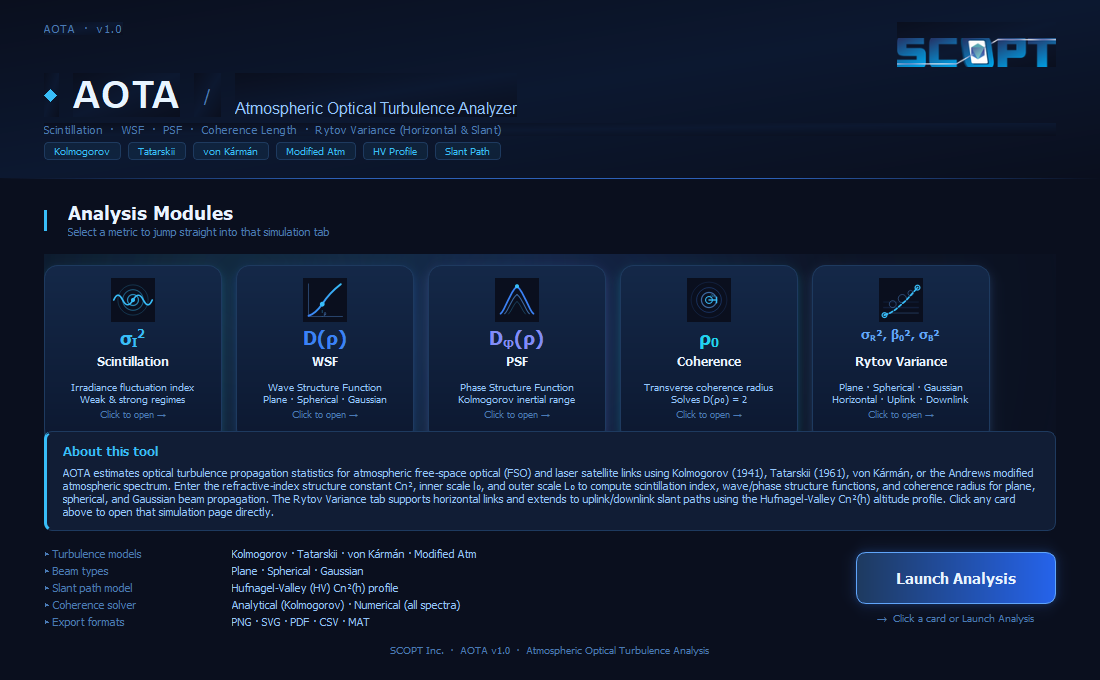Click the 'Beam types' row label
This screenshot has width=1100, height=680.
point(80,571)
